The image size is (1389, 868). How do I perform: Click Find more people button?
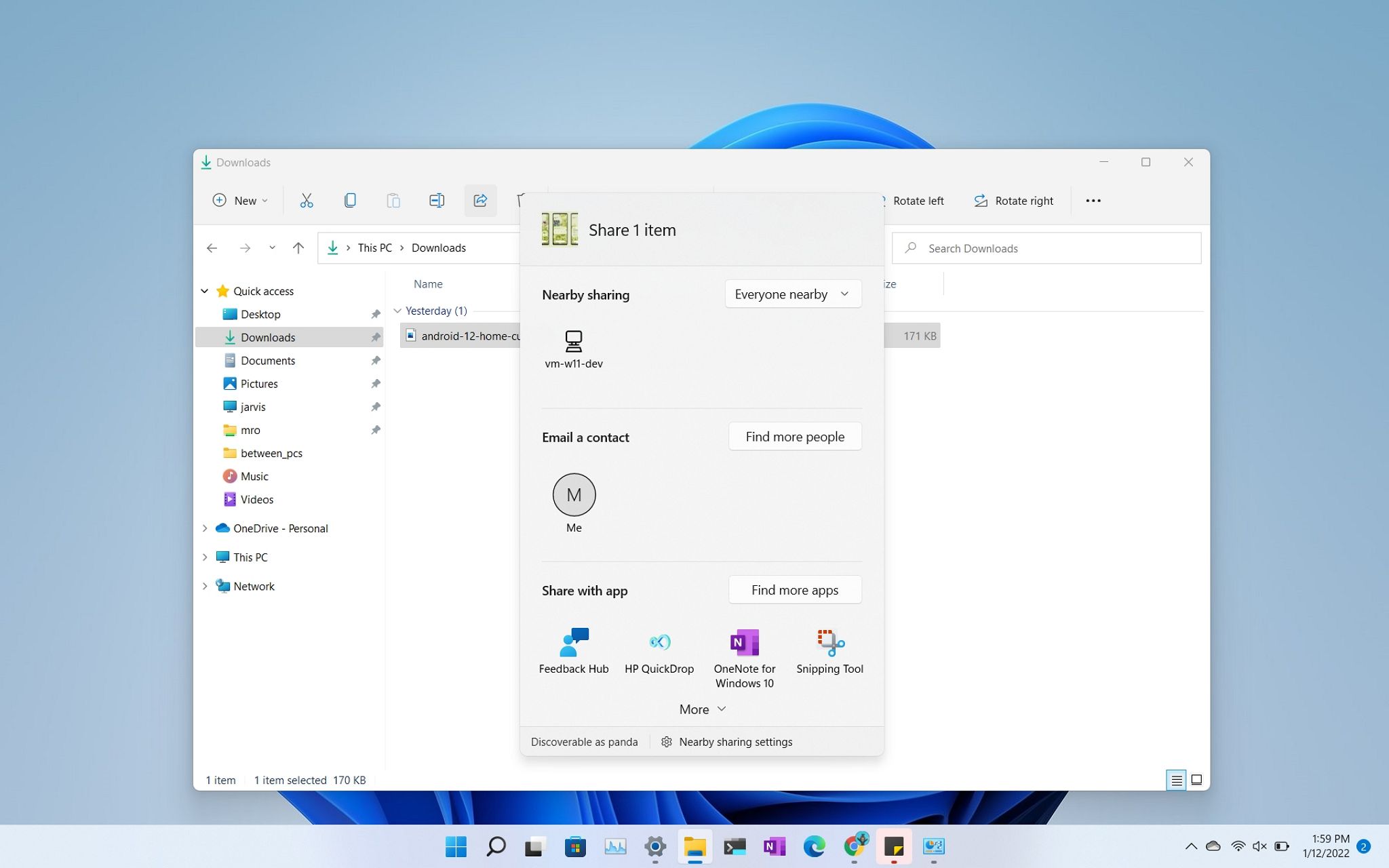(x=795, y=437)
